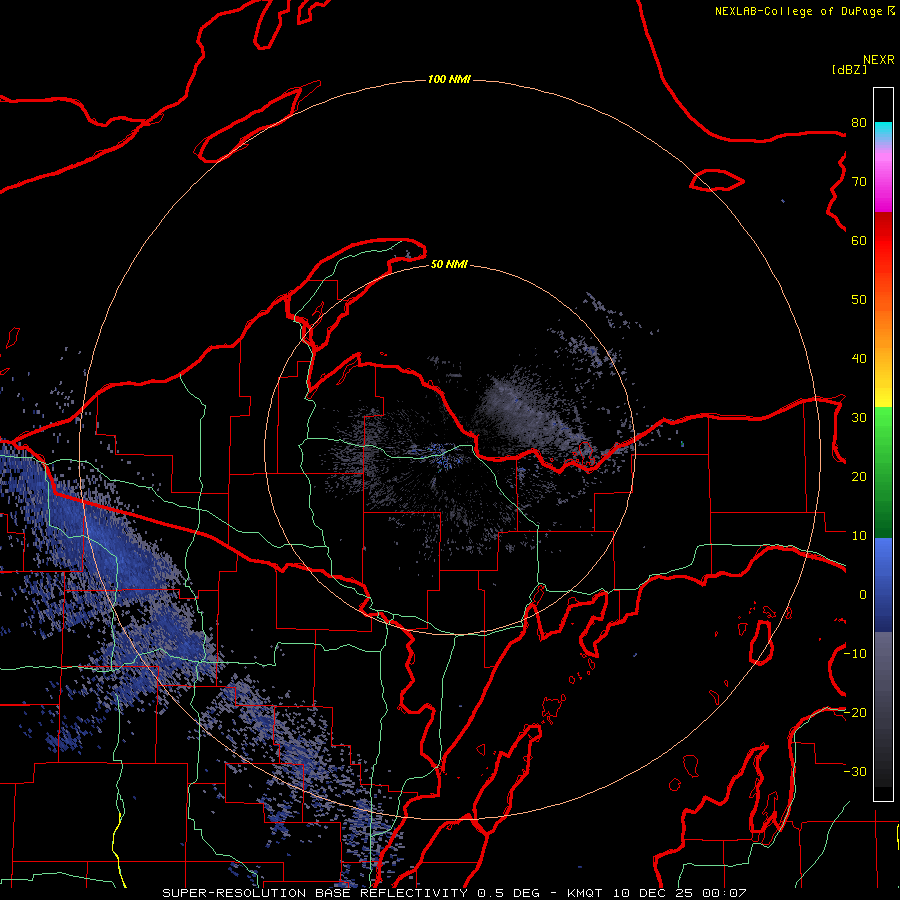Click the 50 dBZ scale value
Viewport: 900px width, 900px height.
click(x=859, y=300)
